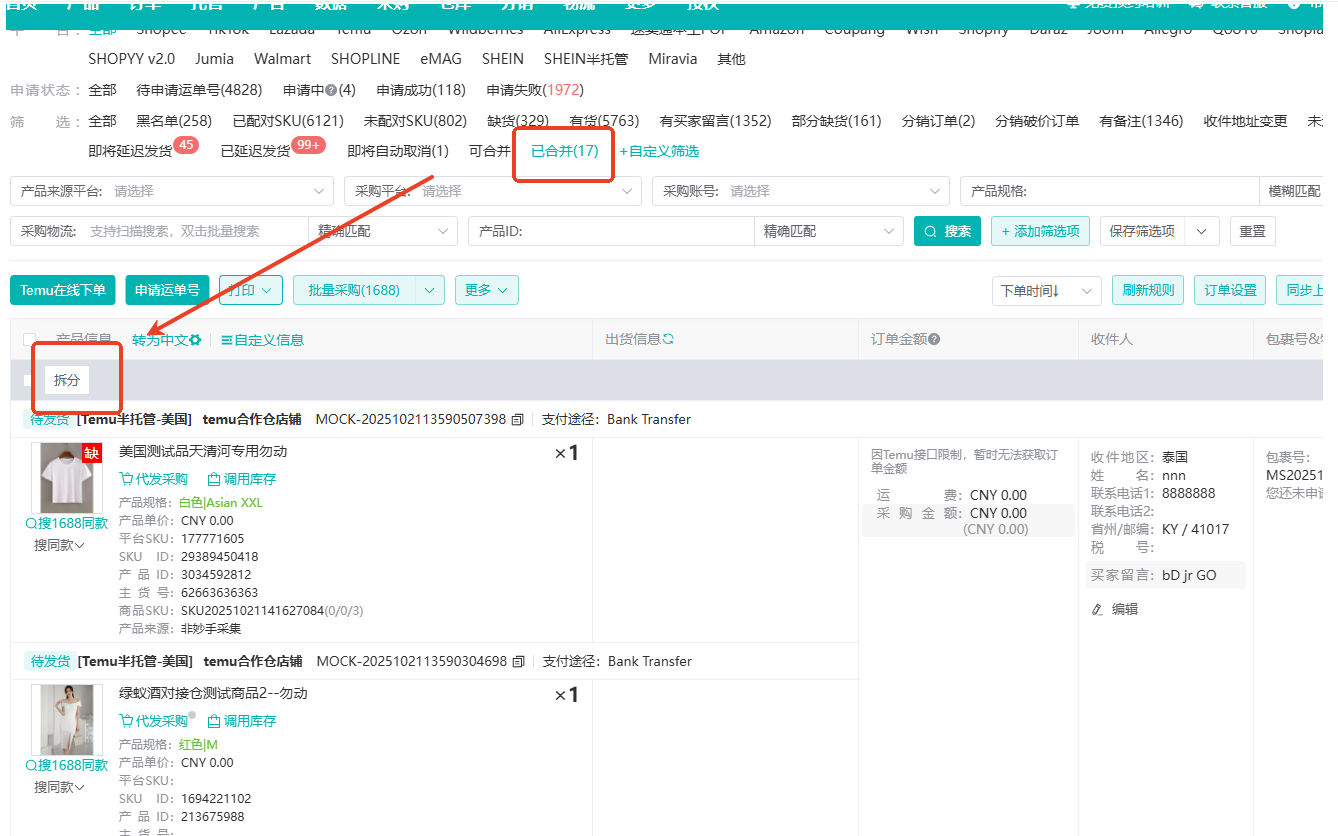1338x836 pixels.
Task: Click the question mark icon in 申请中
Action: [x=331, y=90]
